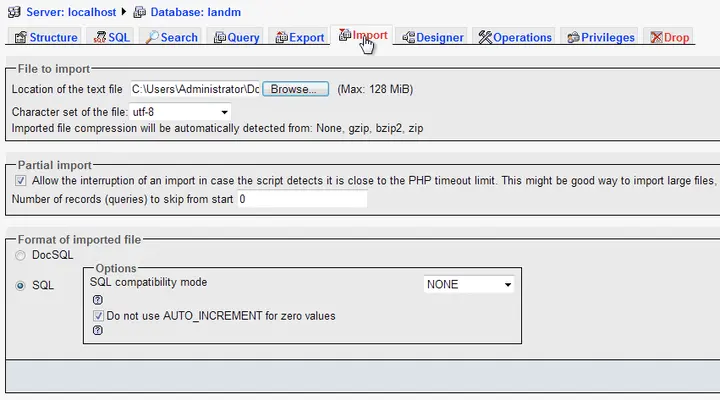Toggle Do not use AUTO_INCREMENT checkbox

[98, 315]
